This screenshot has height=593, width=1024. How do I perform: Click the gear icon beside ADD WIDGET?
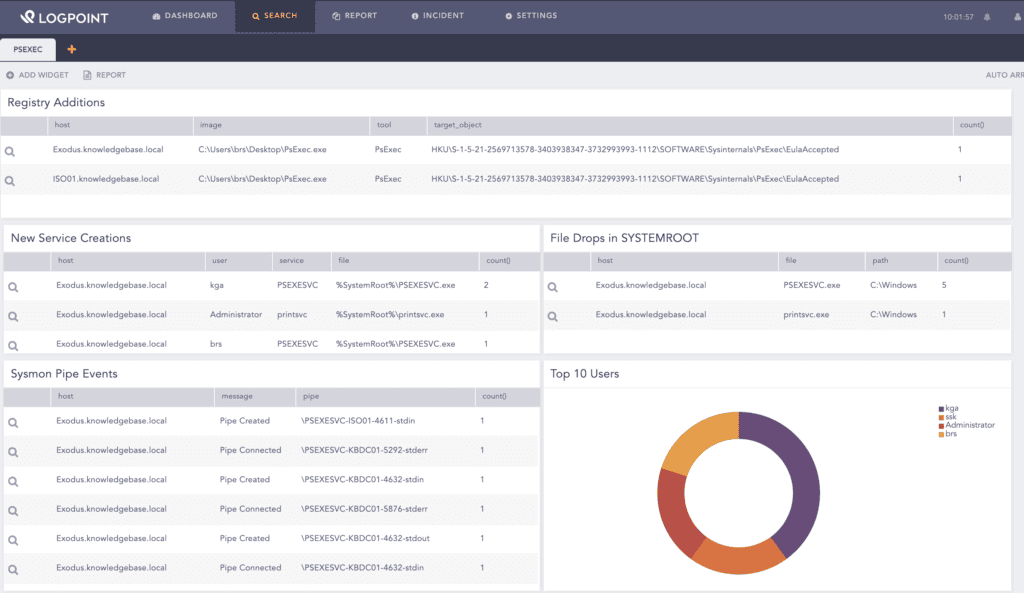pos(12,74)
